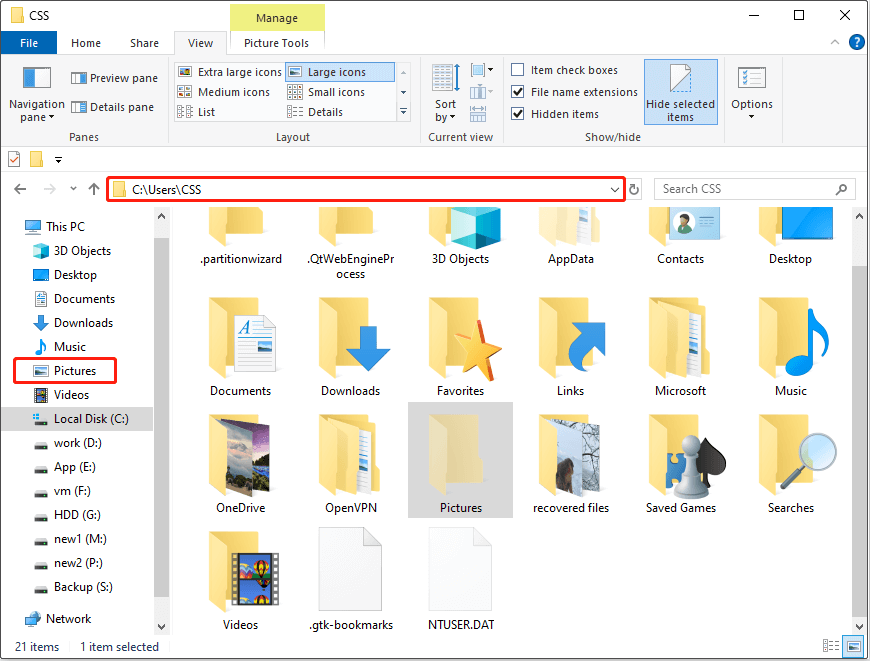
Task: Open the Sort by dropdown
Action: coord(444,91)
